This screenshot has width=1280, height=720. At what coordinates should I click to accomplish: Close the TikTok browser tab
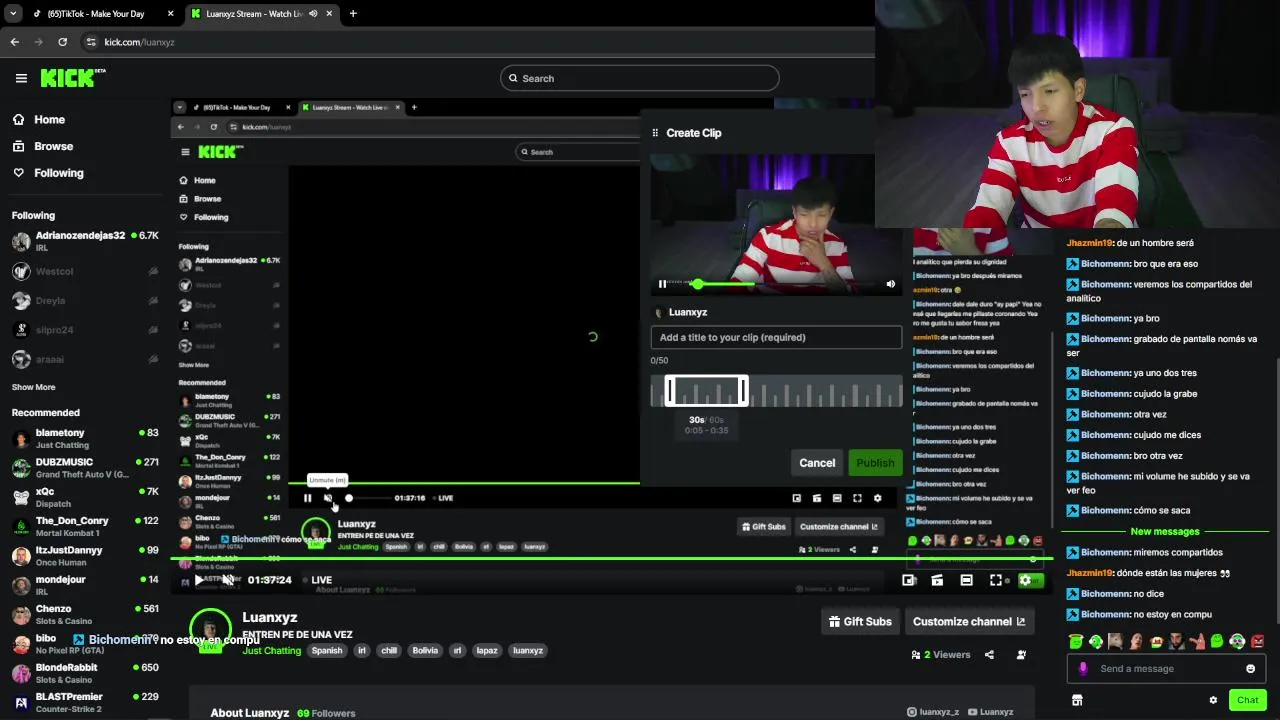[170, 14]
